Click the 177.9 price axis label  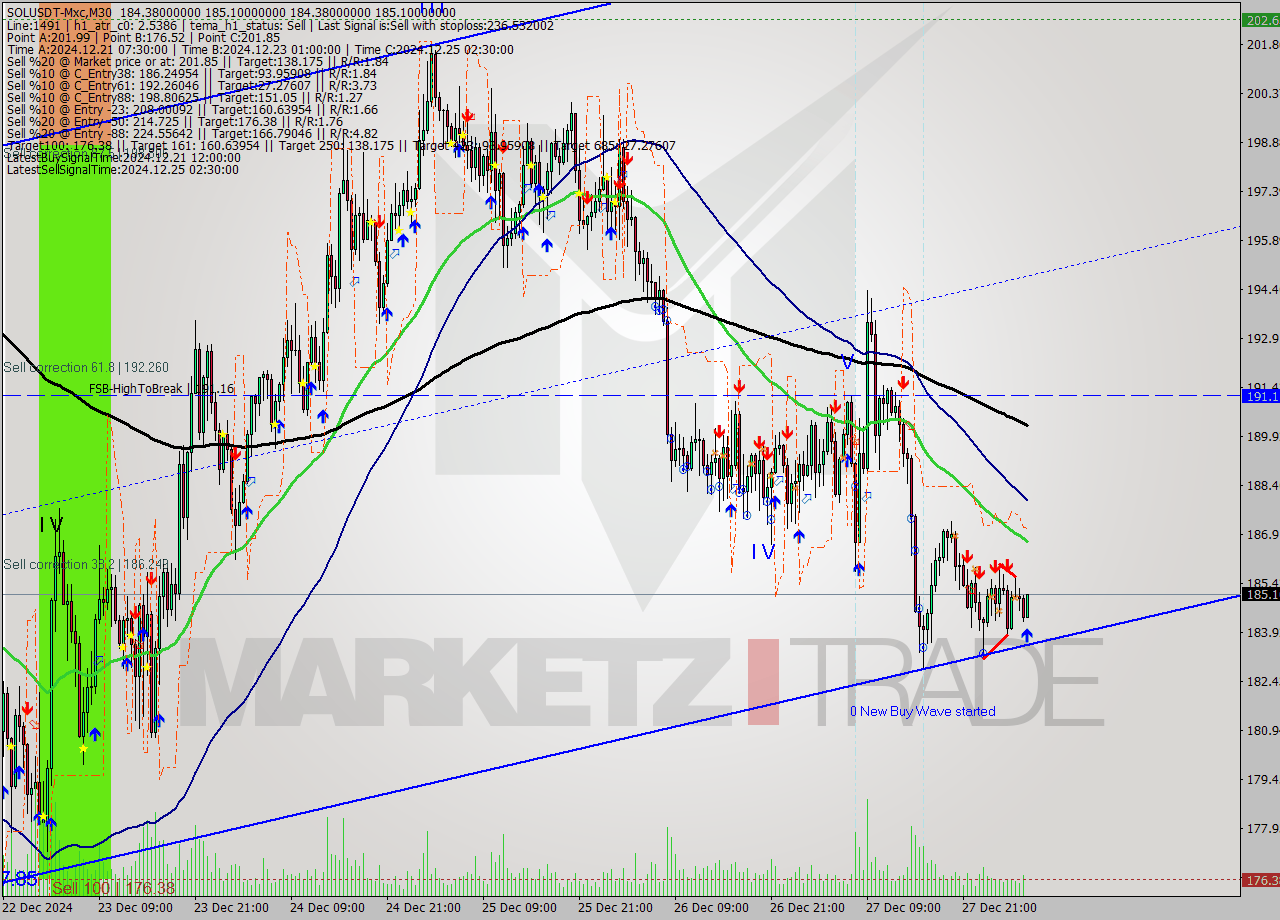[1261, 828]
